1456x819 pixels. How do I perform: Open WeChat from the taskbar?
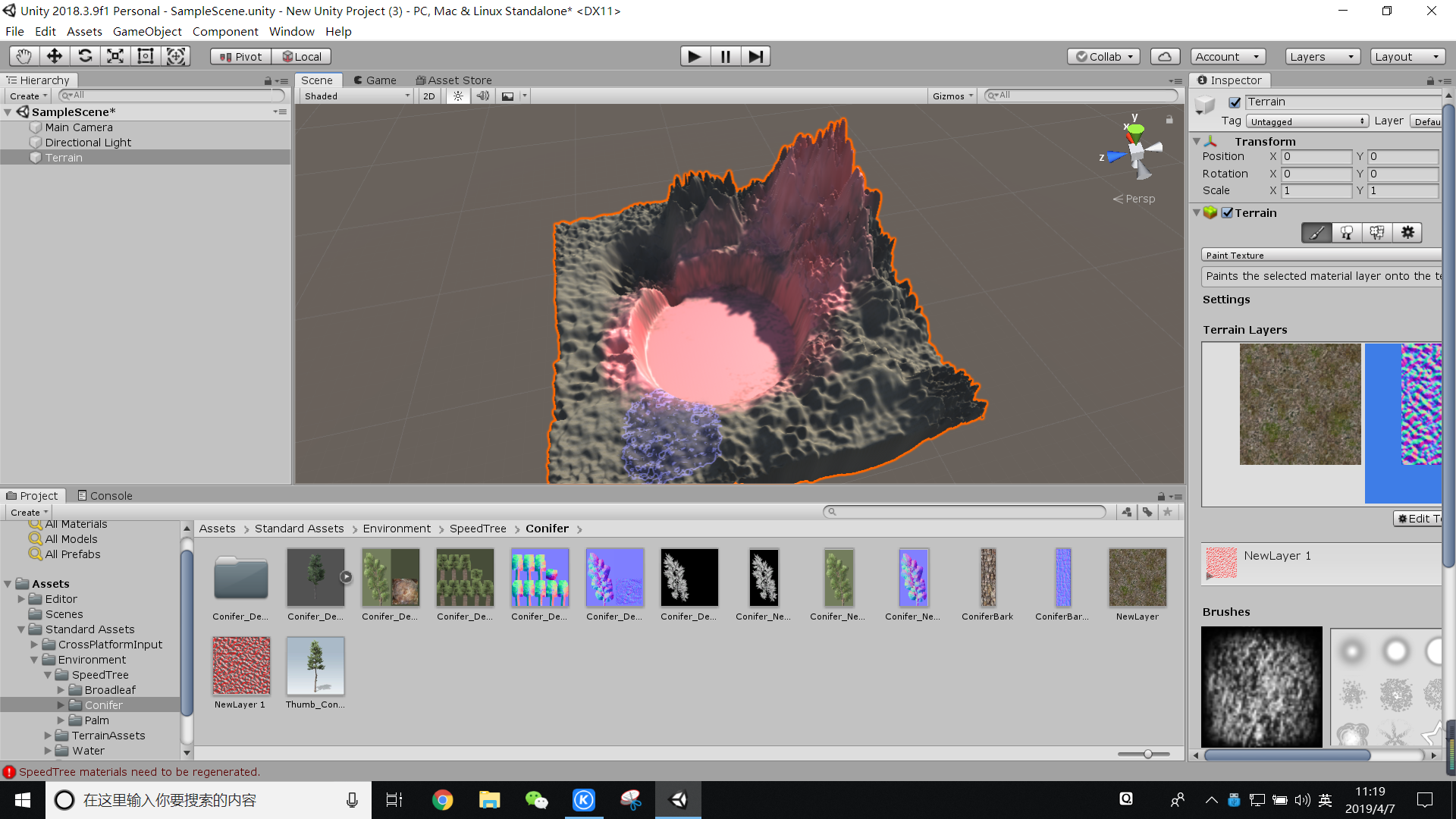pyautogui.click(x=536, y=800)
